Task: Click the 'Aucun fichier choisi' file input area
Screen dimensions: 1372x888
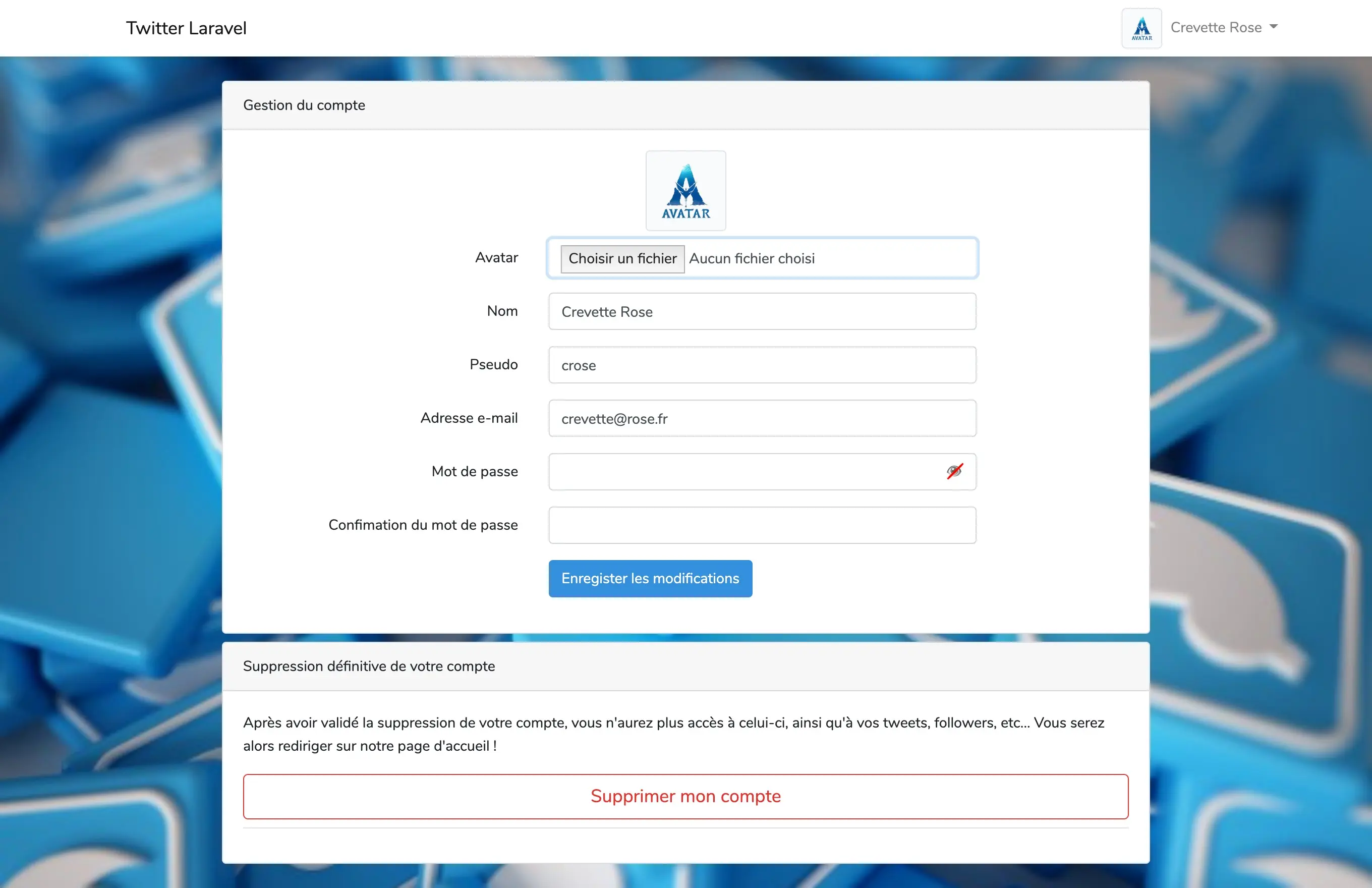Action: coord(807,258)
